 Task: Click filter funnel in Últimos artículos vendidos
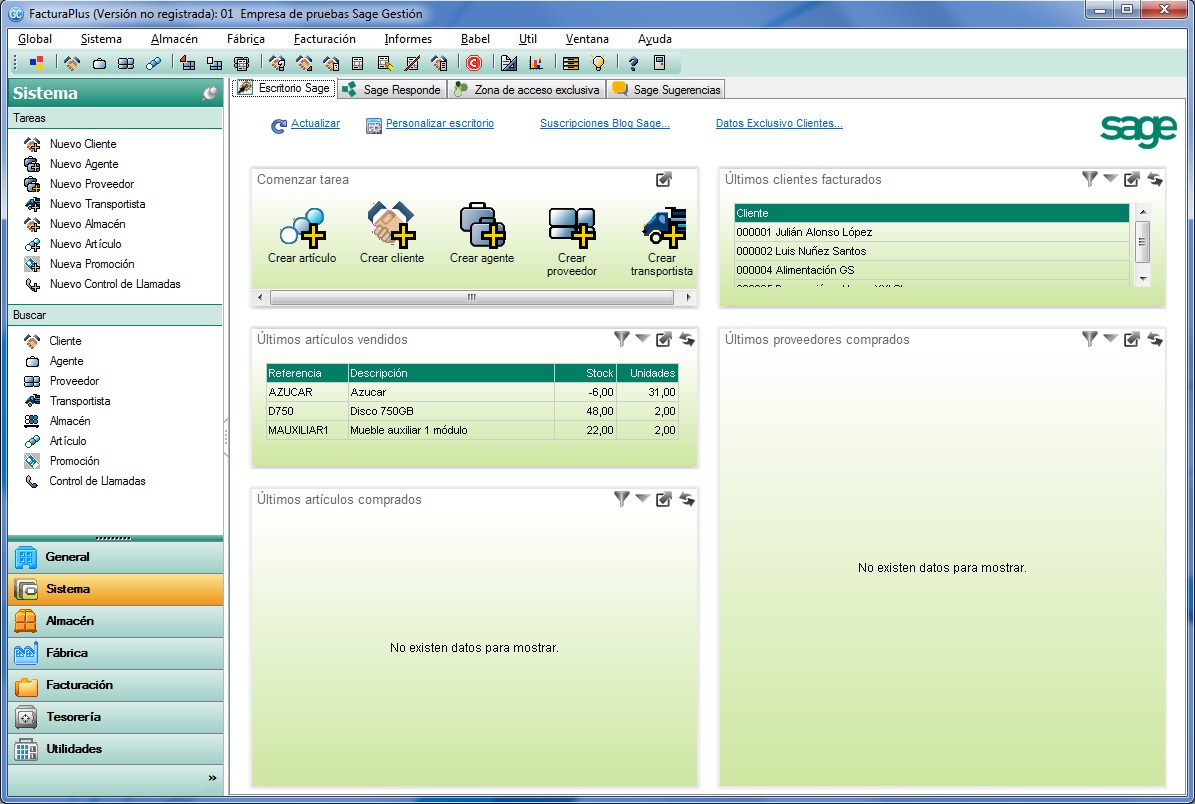622,339
